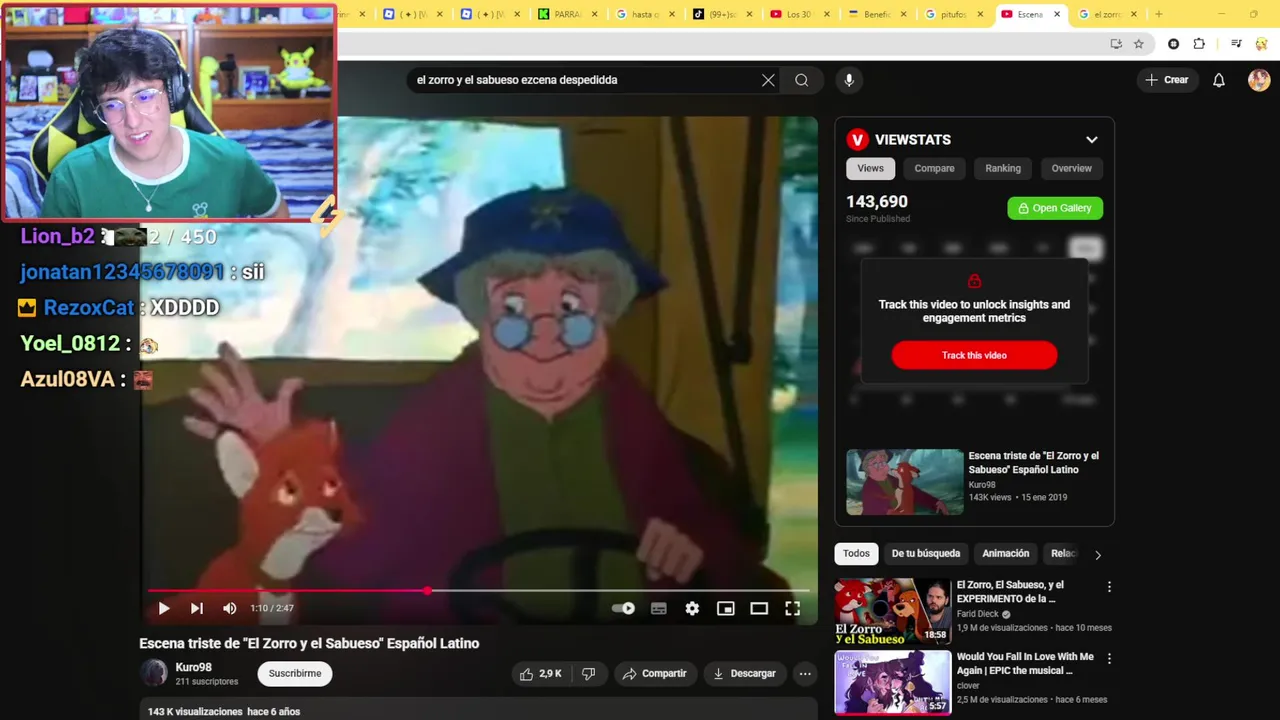Close the active Escena tab
The width and height of the screenshot is (1280, 720).
(1058, 14)
